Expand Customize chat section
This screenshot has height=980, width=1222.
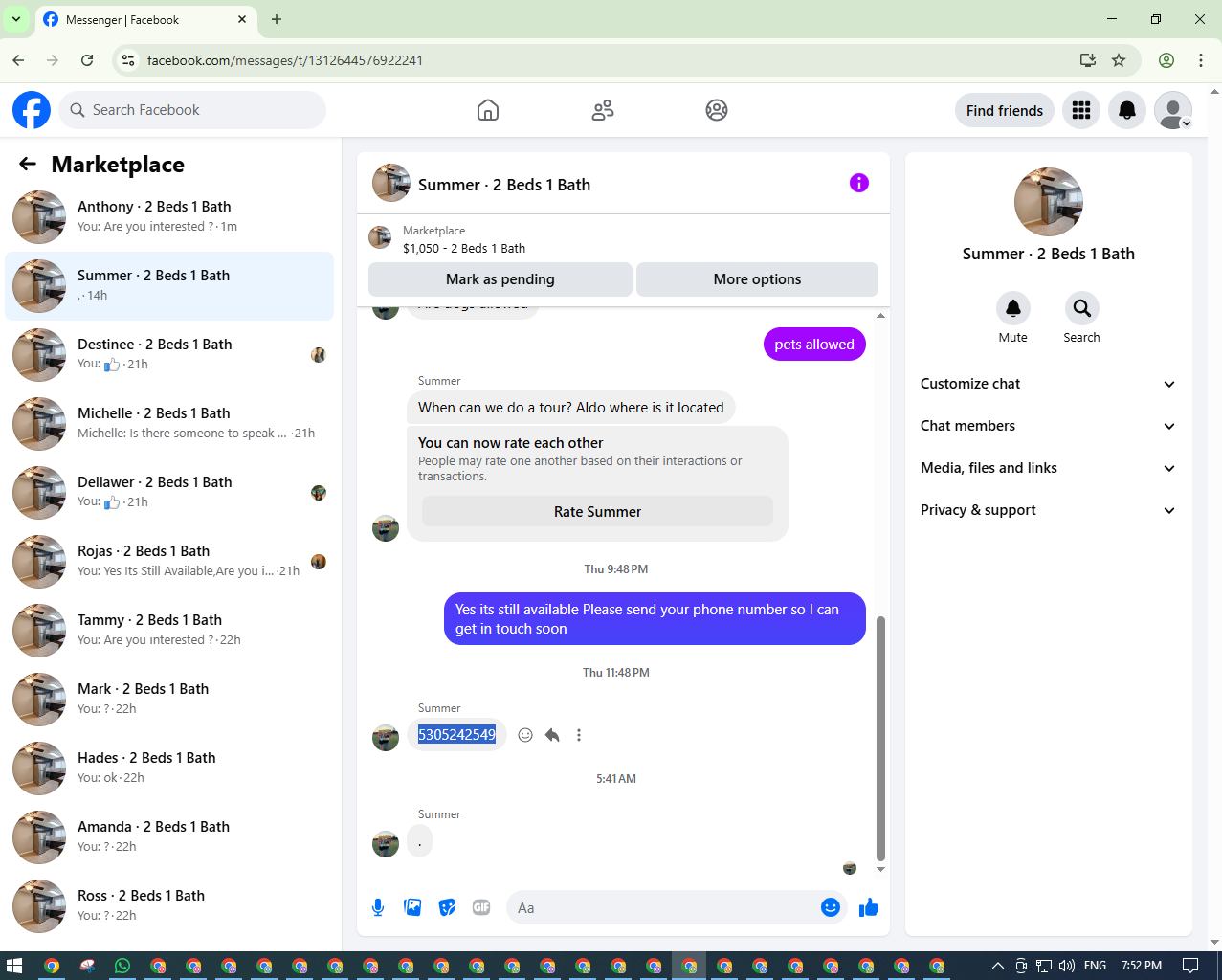tap(1048, 384)
